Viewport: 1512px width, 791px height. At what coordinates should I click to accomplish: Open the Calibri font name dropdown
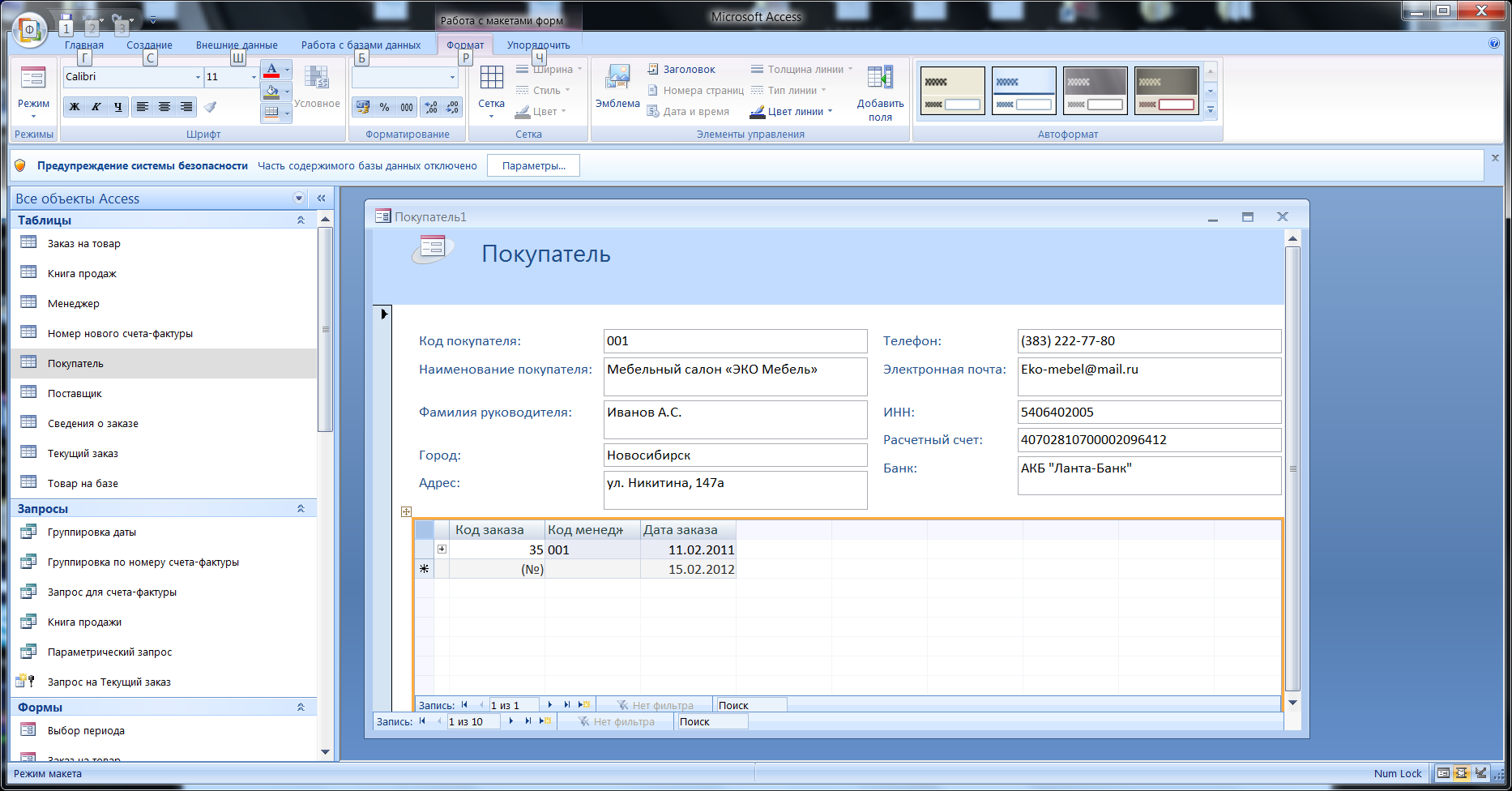click(x=198, y=77)
